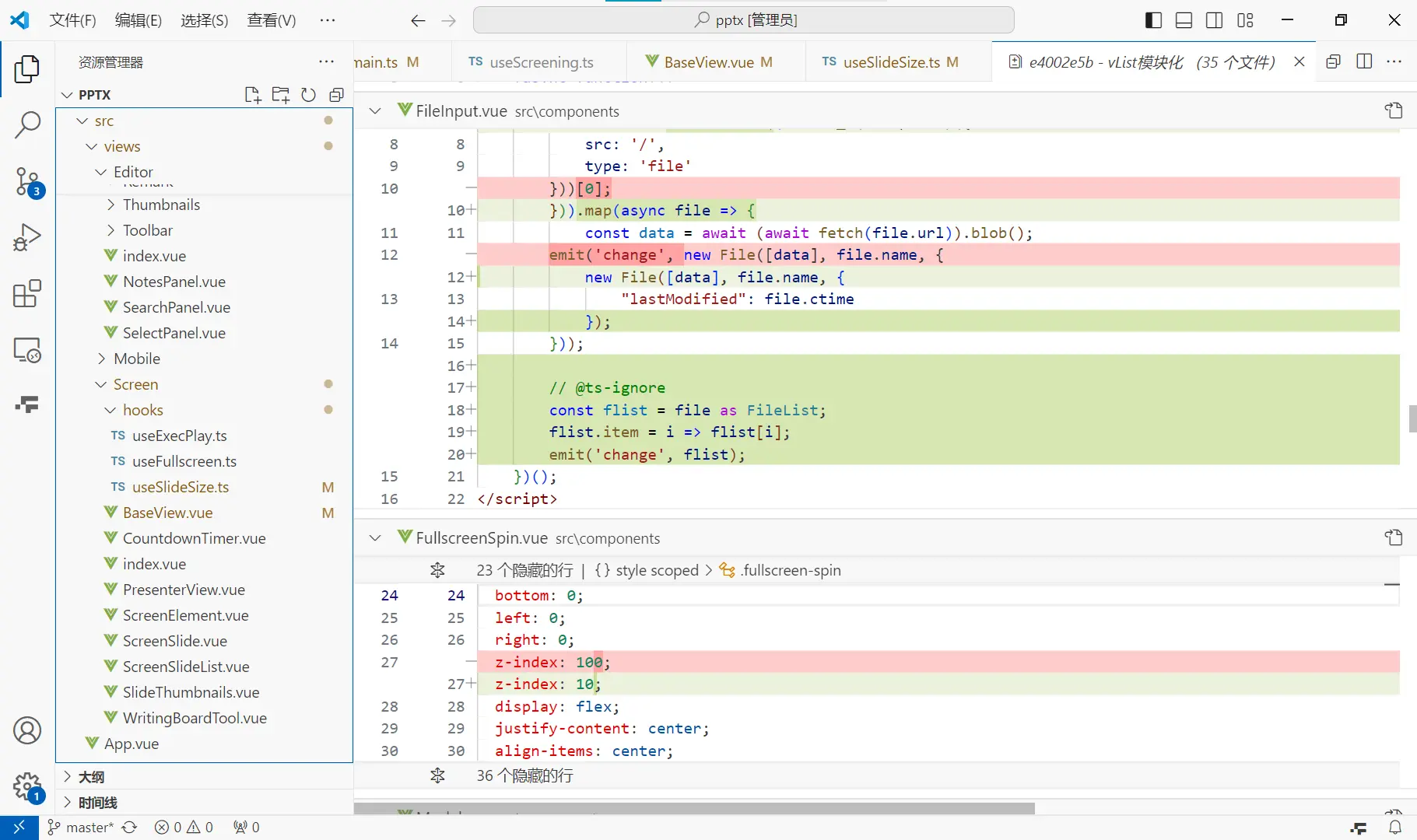Click the vertical scrollbar thumb of diff editor

coord(1412,418)
